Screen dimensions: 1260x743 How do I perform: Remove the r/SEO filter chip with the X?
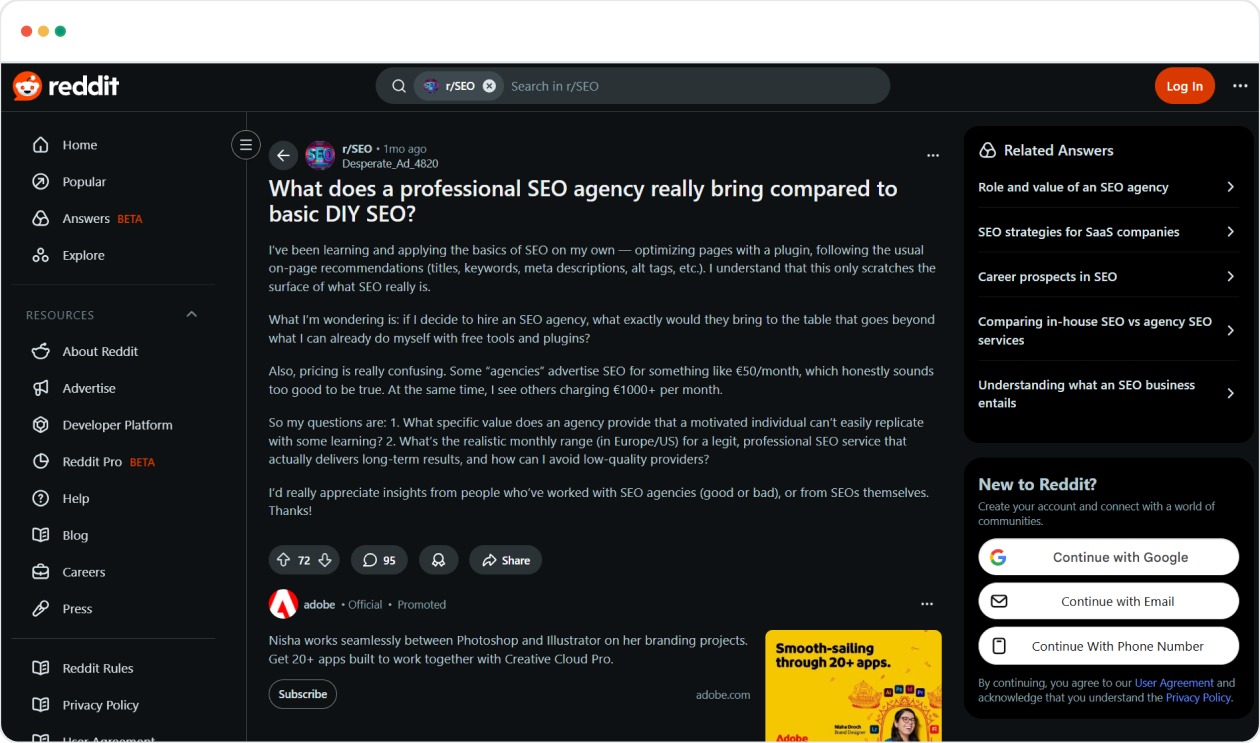[x=488, y=86]
